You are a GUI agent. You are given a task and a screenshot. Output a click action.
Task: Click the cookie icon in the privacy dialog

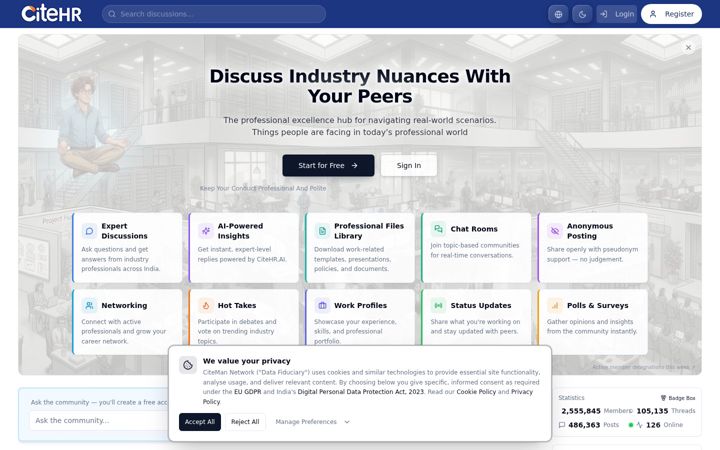pos(188,365)
